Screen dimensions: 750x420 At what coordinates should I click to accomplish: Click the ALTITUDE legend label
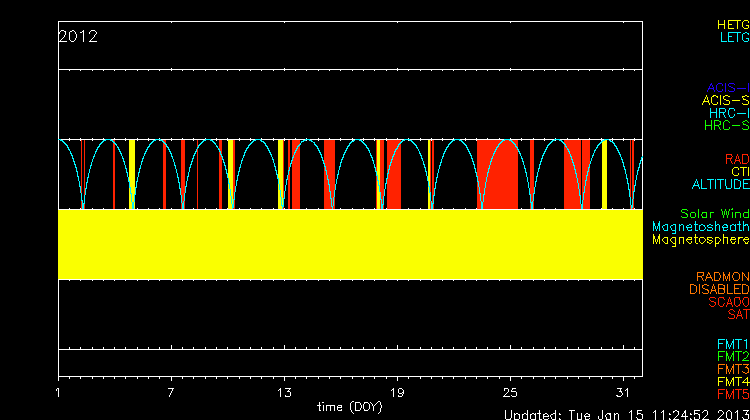click(x=720, y=185)
